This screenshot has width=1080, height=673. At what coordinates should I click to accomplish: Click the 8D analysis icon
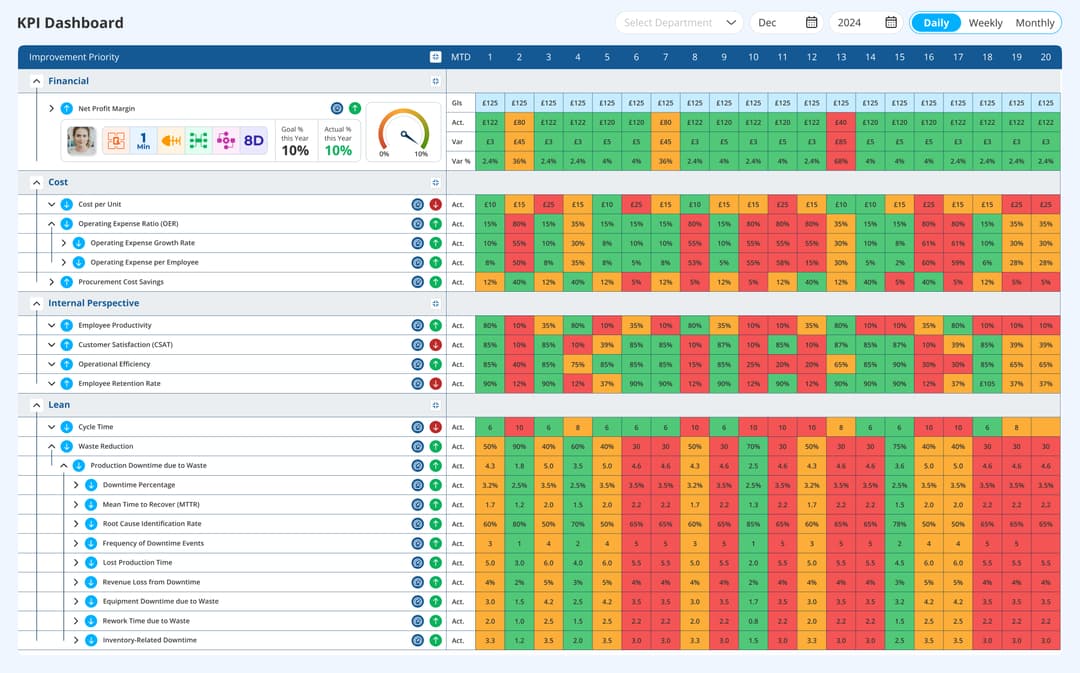point(253,140)
